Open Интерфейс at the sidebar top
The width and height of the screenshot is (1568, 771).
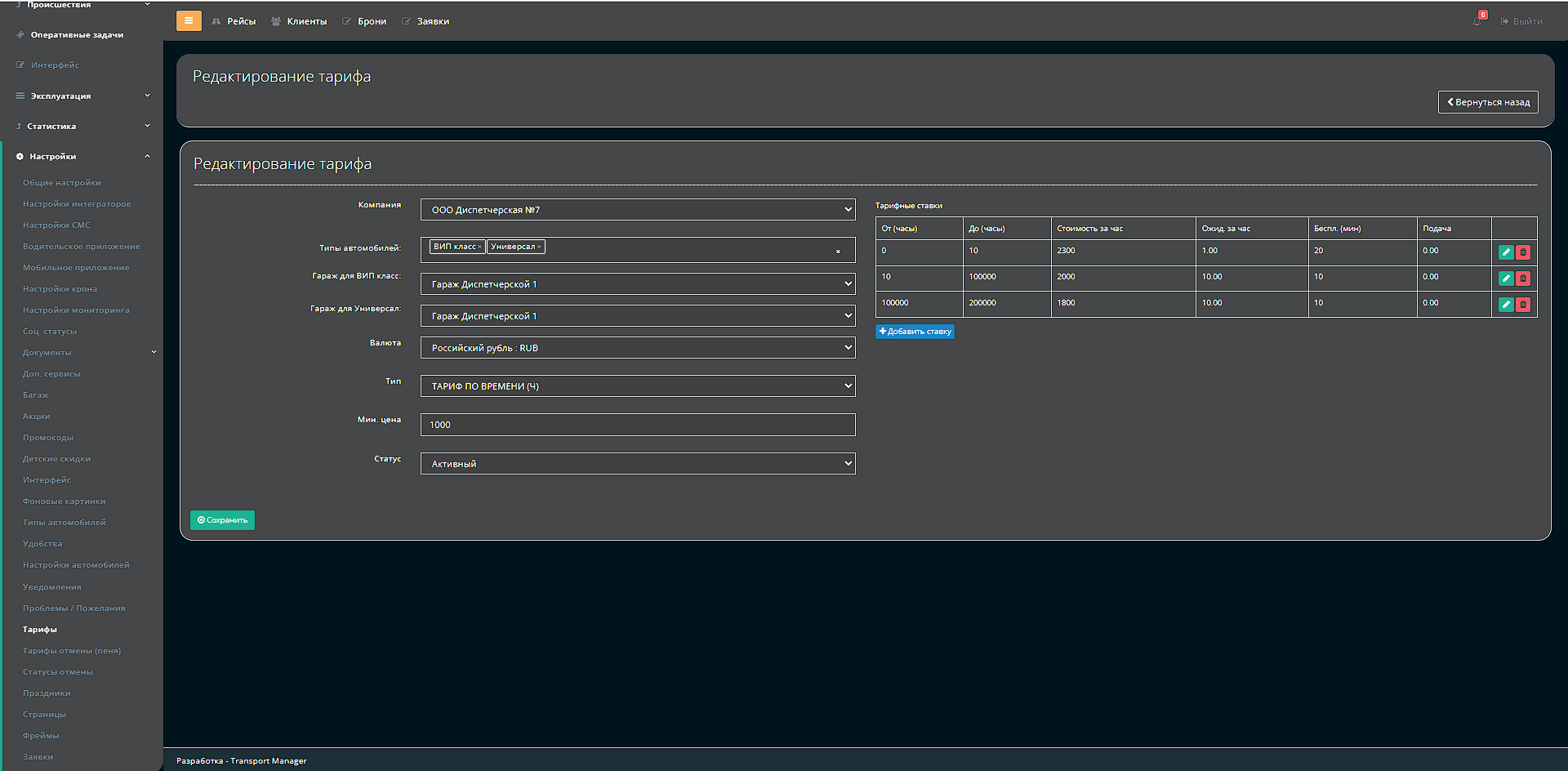tap(48, 65)
